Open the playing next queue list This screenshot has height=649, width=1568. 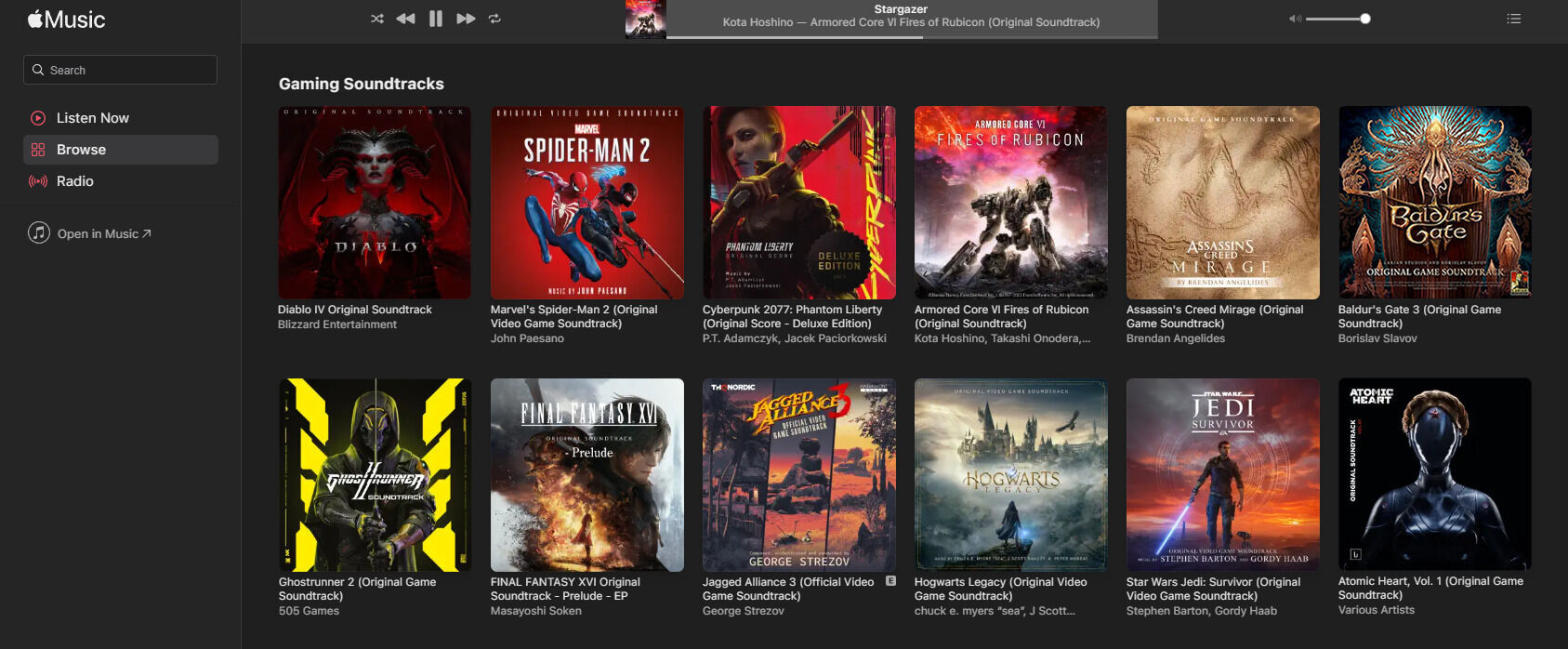tap(1513, 19)
